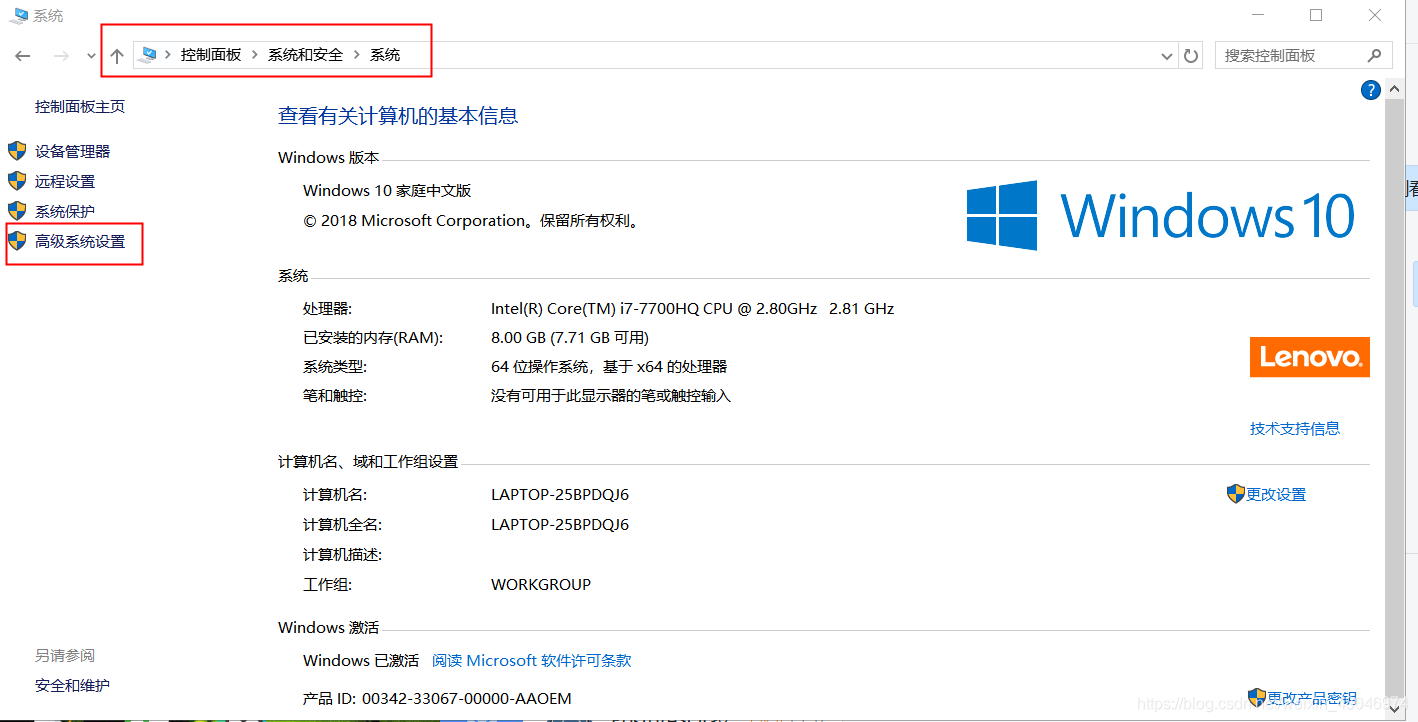Screen dimensions: 1418x722
Task: Open recent locations dropdown arrow
Action: click(91, 57)
